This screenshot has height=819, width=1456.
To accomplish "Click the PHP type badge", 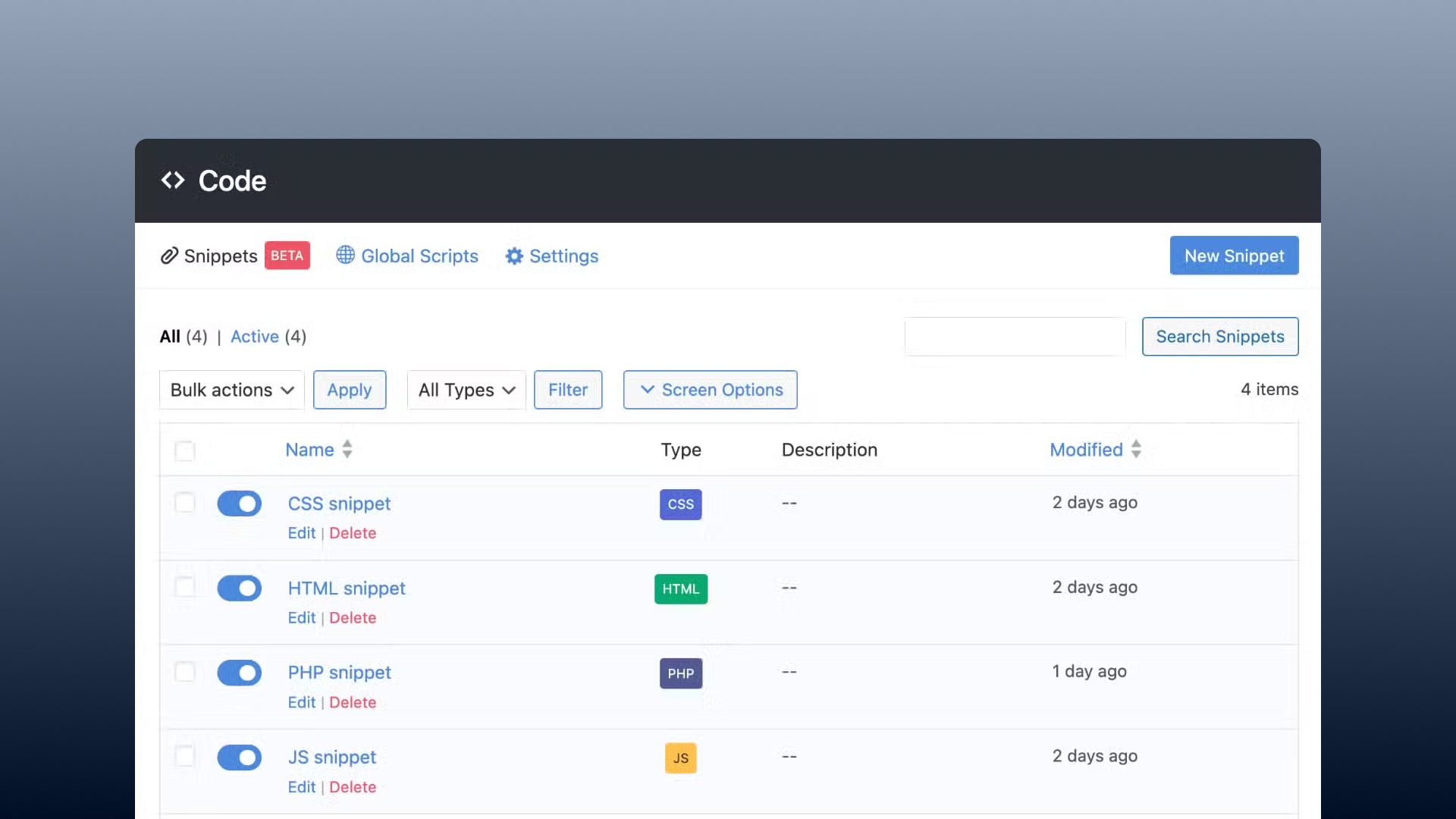I will pyautogui.click(x=680, y=673).
